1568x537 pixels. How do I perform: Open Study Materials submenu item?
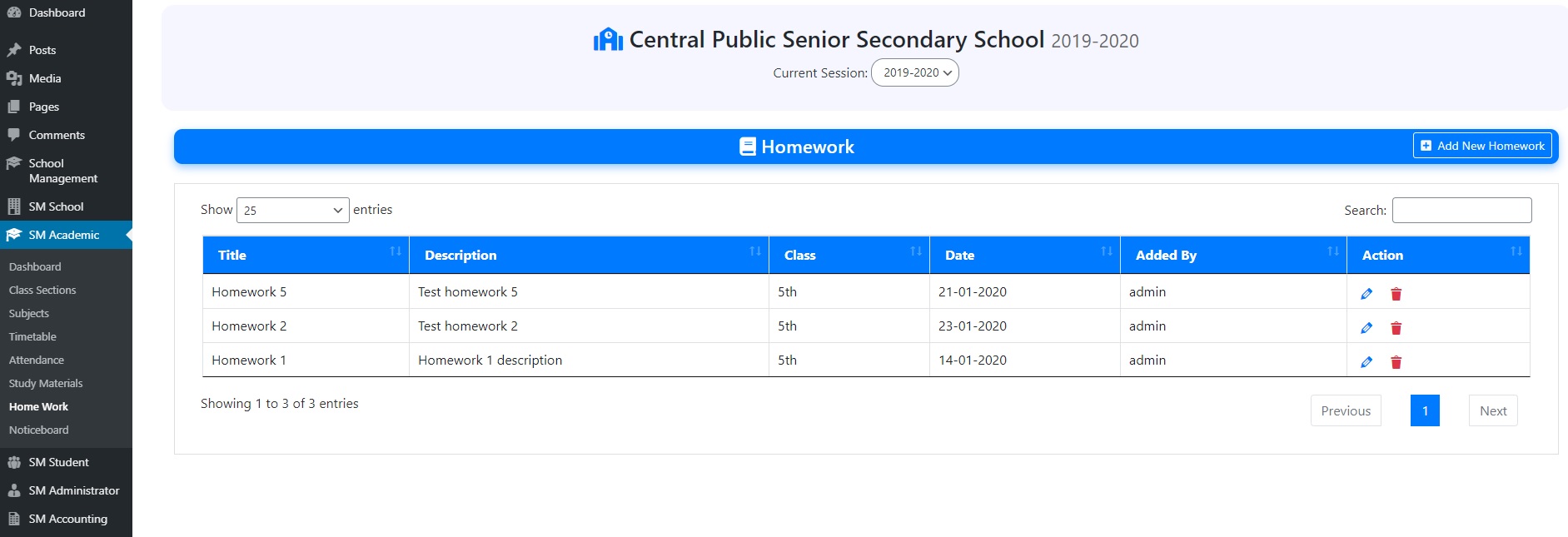pos(46,384)
